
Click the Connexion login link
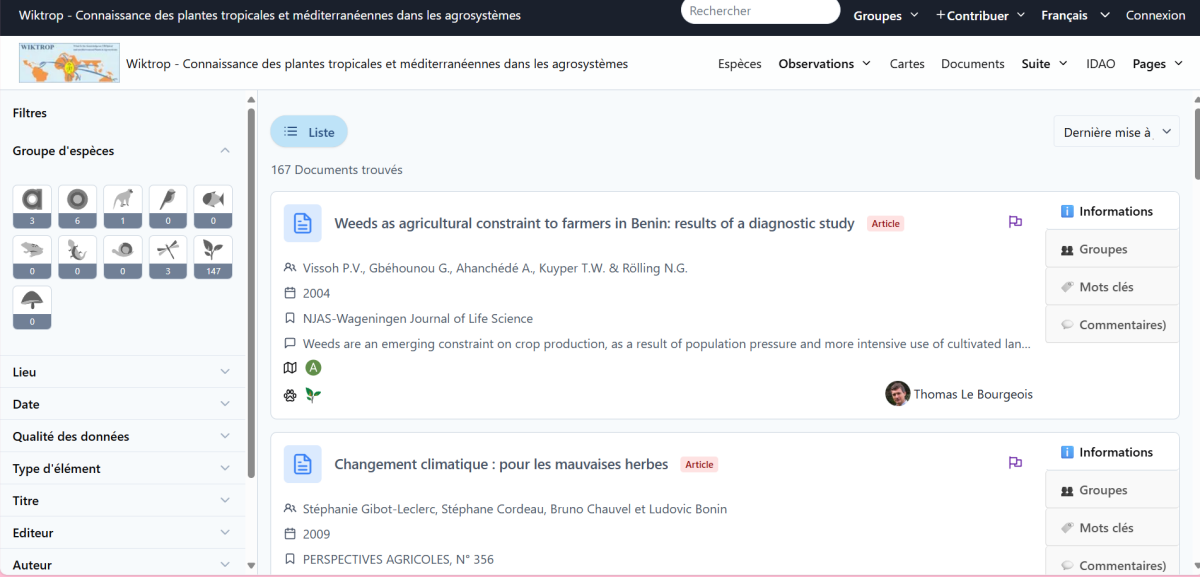[1155, 15]
